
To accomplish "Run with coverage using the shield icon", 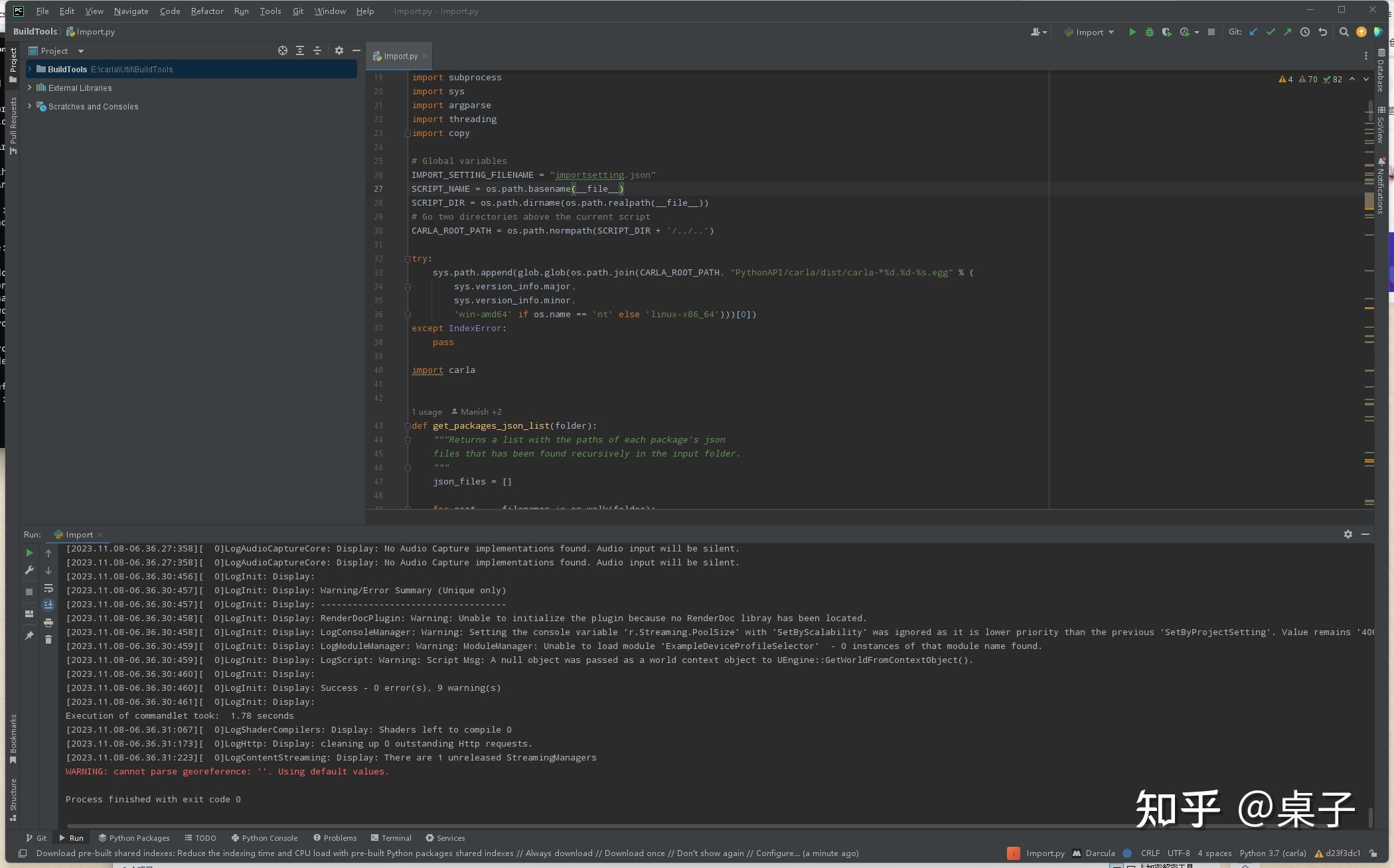I will pos(1166,32).
